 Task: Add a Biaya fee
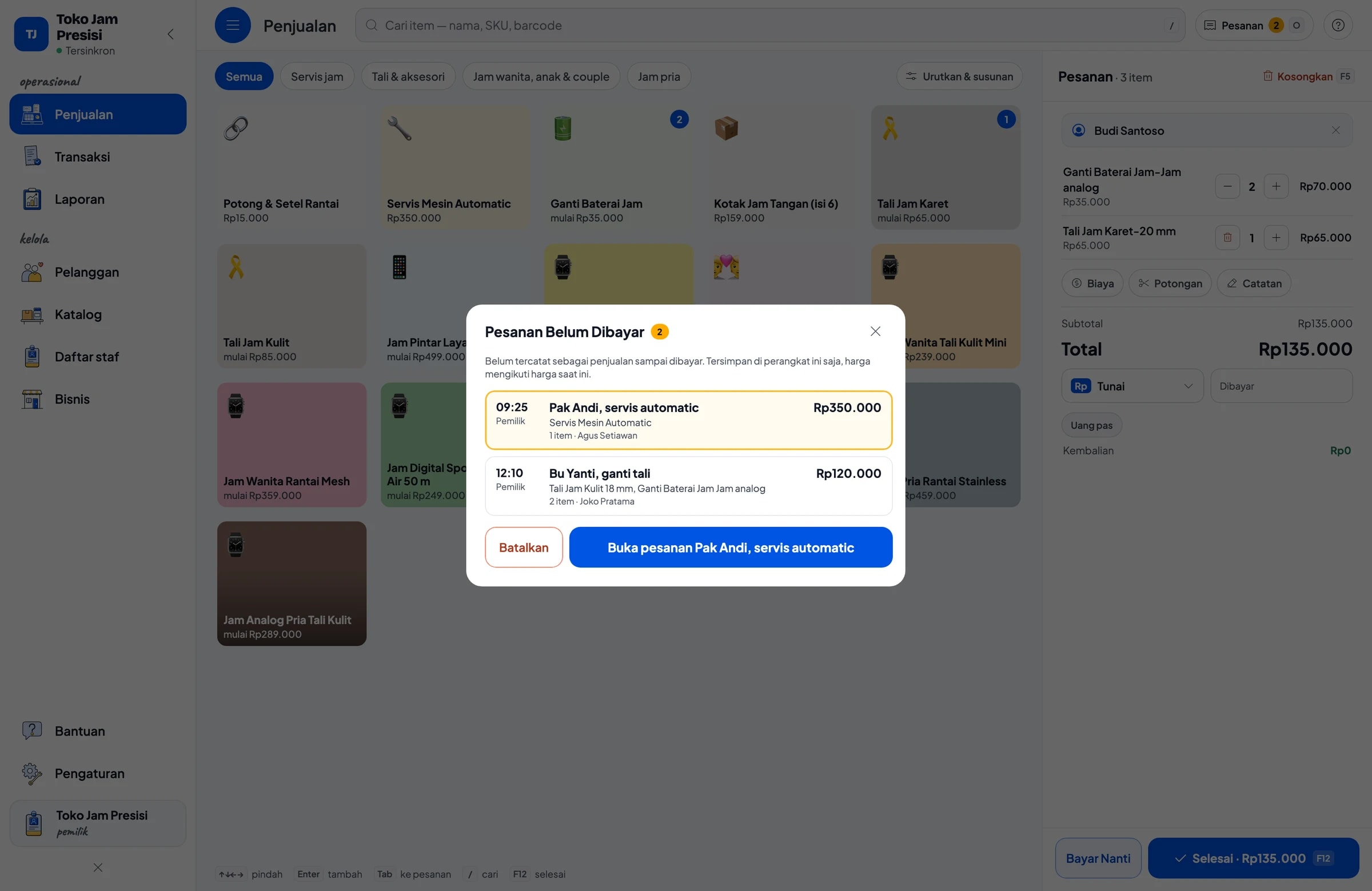[x=1092, y=283]
